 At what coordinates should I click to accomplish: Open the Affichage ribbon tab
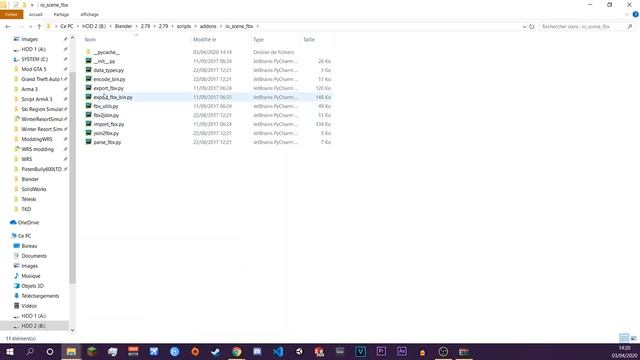pos(89,14)
